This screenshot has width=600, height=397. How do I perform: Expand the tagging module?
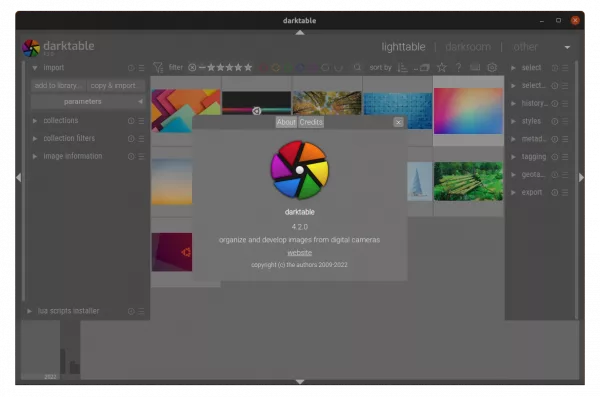514,157
